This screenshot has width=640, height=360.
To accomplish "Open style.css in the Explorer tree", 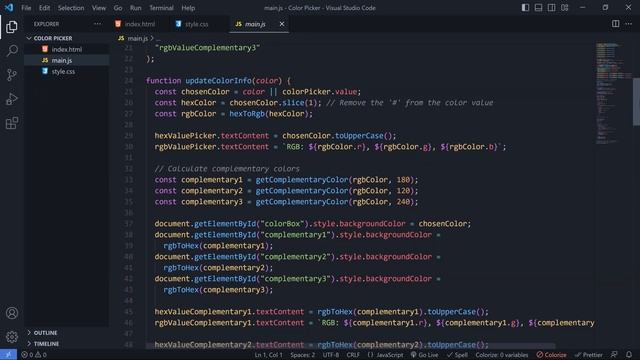I will 67,71.
